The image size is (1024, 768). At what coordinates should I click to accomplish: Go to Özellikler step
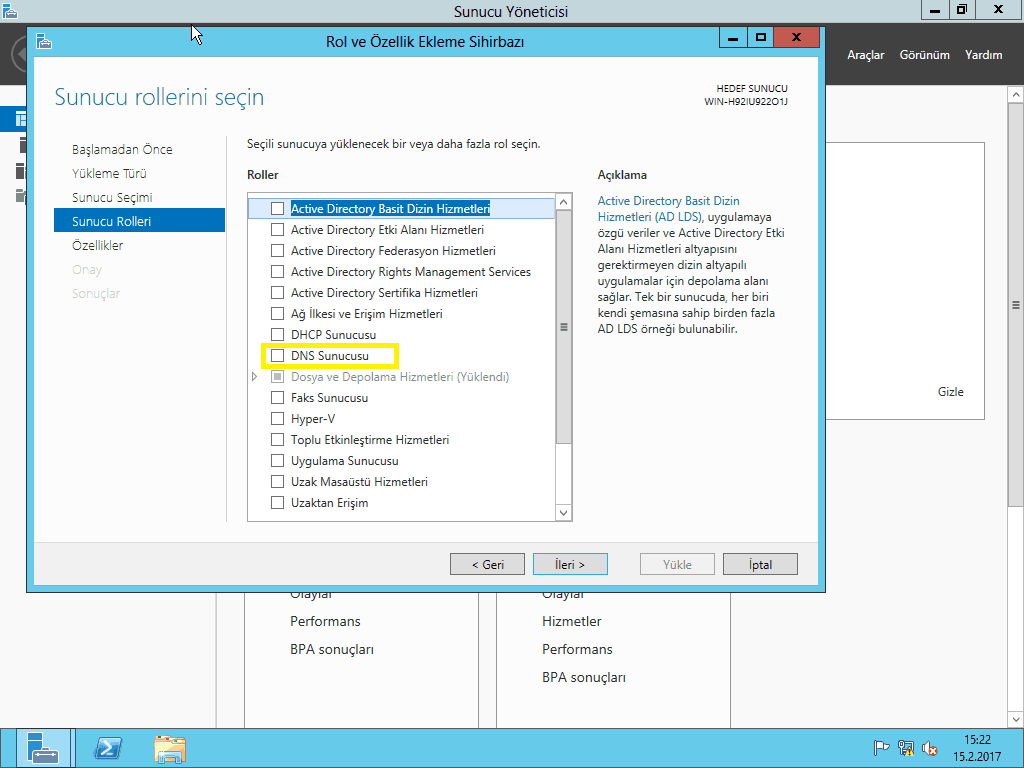[x=98, y=246]
